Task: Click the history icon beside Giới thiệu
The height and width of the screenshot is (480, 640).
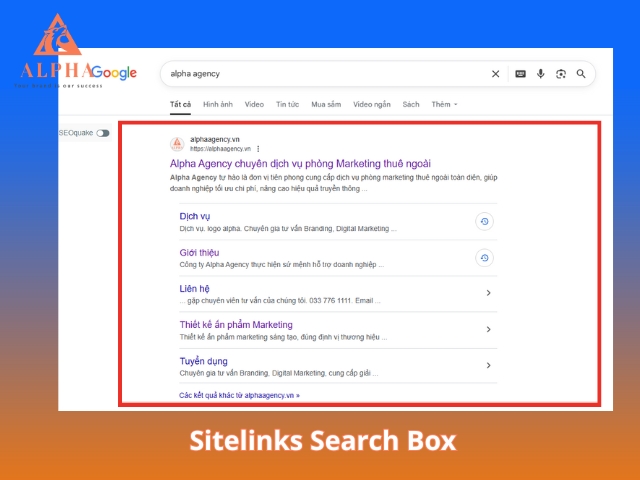Action: 484,258
